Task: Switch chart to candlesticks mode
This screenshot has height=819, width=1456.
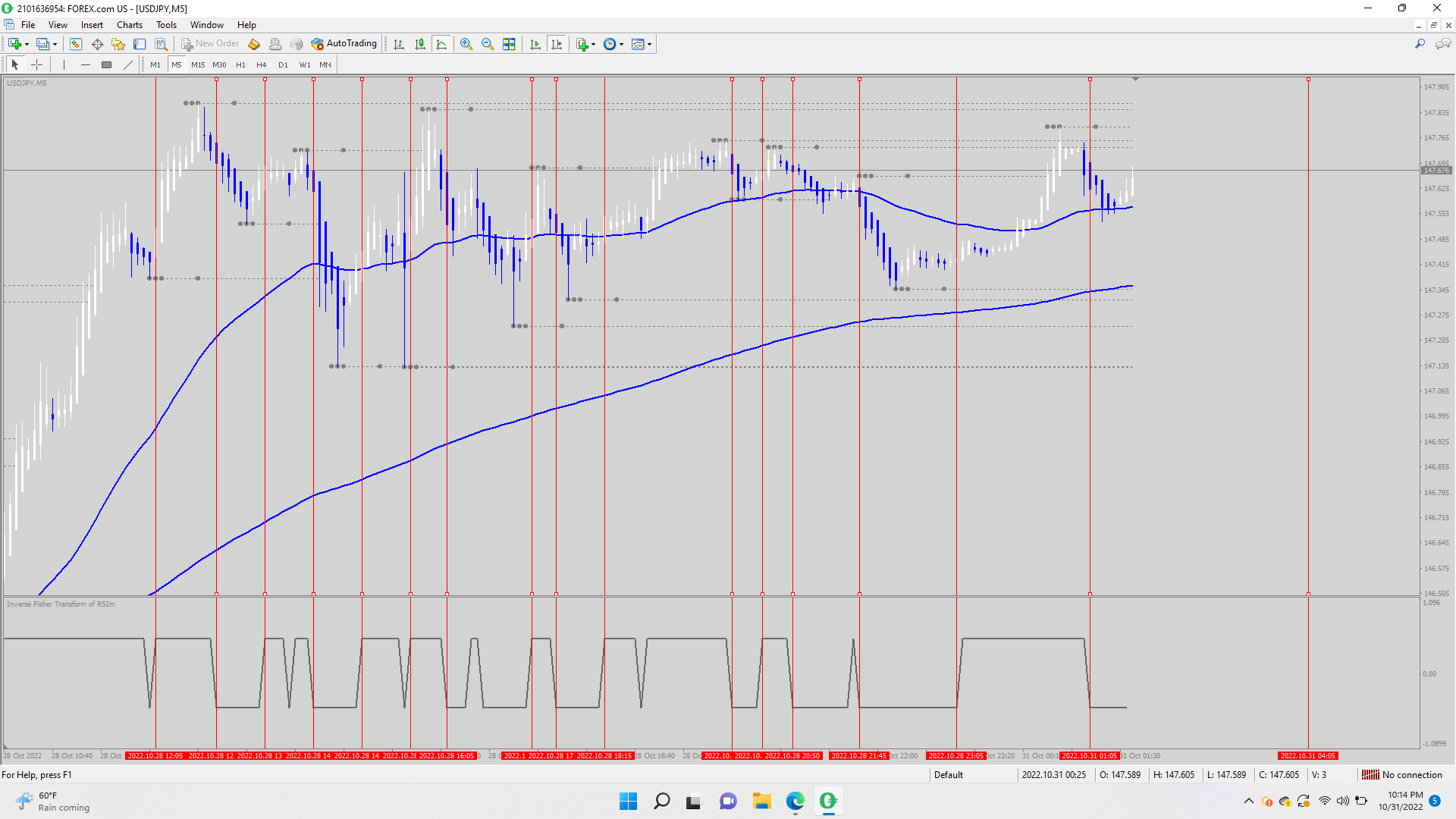Action: pyautogui.click(x=420, y=44)
